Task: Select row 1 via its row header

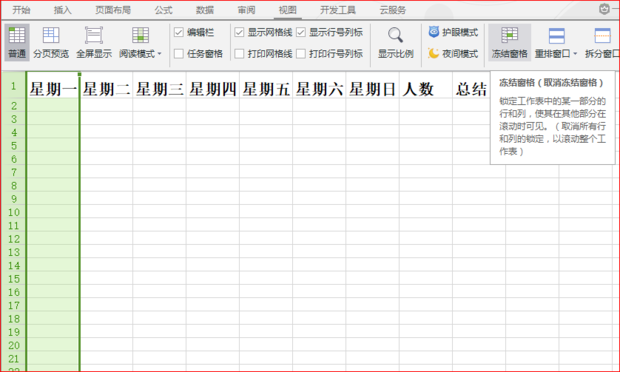Action: point(13,85)
